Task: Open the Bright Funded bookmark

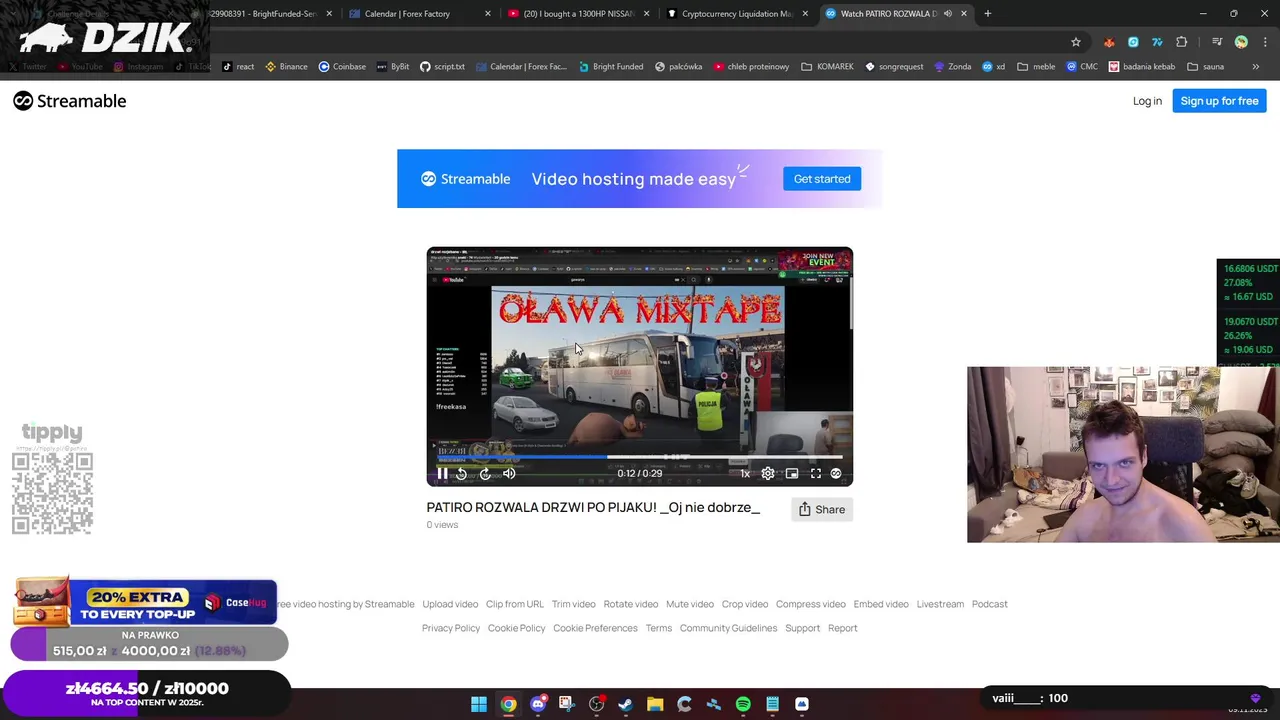Action: (611, 67)
